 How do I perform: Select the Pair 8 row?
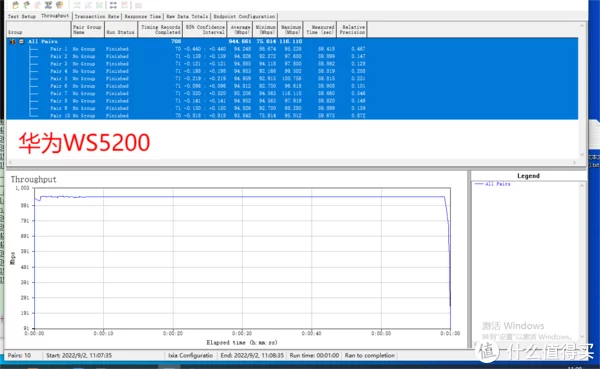292,101
